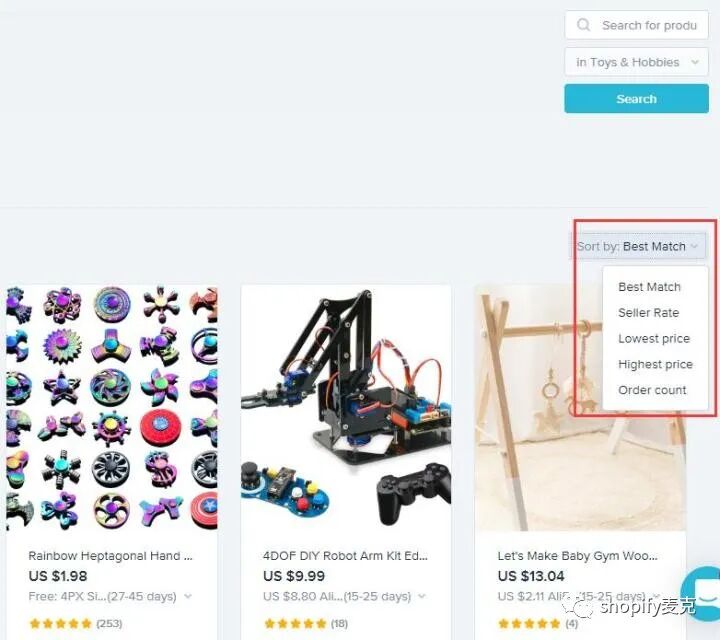Screen dimensions: 720x640
Task: Sort results by Order count
Action: [x=652, y=390]
